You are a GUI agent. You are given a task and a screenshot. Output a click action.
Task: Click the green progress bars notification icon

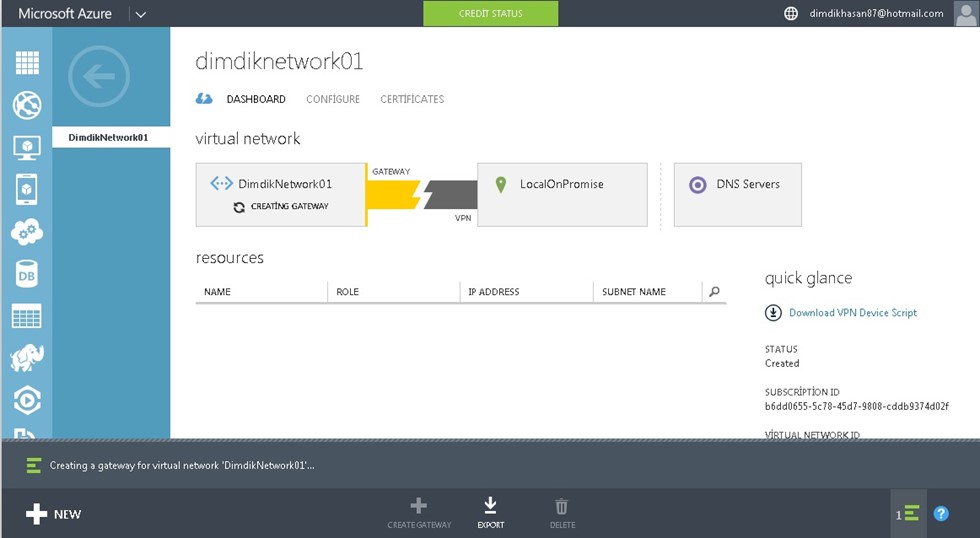click(x=34, y=466)
